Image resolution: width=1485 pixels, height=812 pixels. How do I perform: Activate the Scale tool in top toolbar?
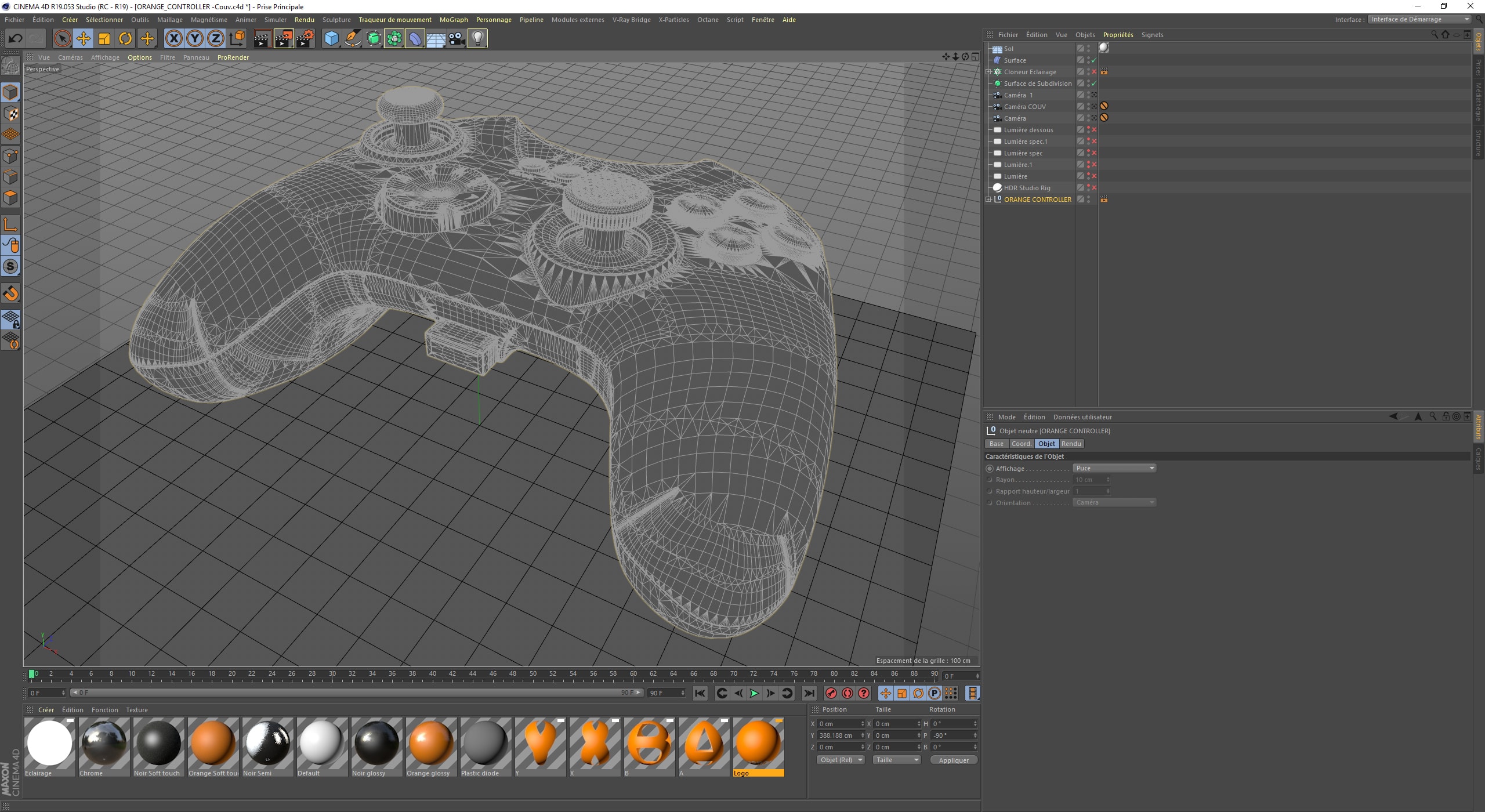[104, 39]
